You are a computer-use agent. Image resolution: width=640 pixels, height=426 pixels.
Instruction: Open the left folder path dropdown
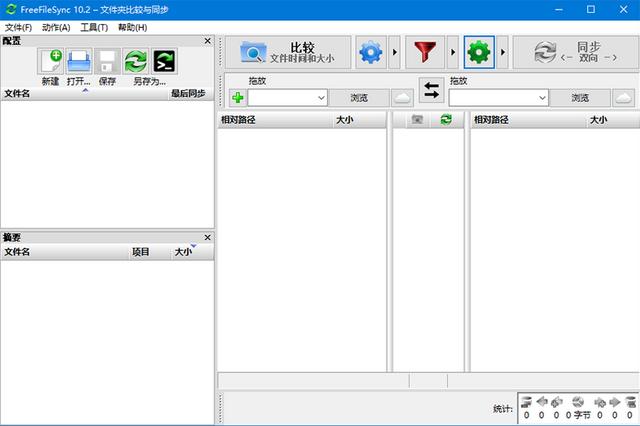click(x=321, y=98)
